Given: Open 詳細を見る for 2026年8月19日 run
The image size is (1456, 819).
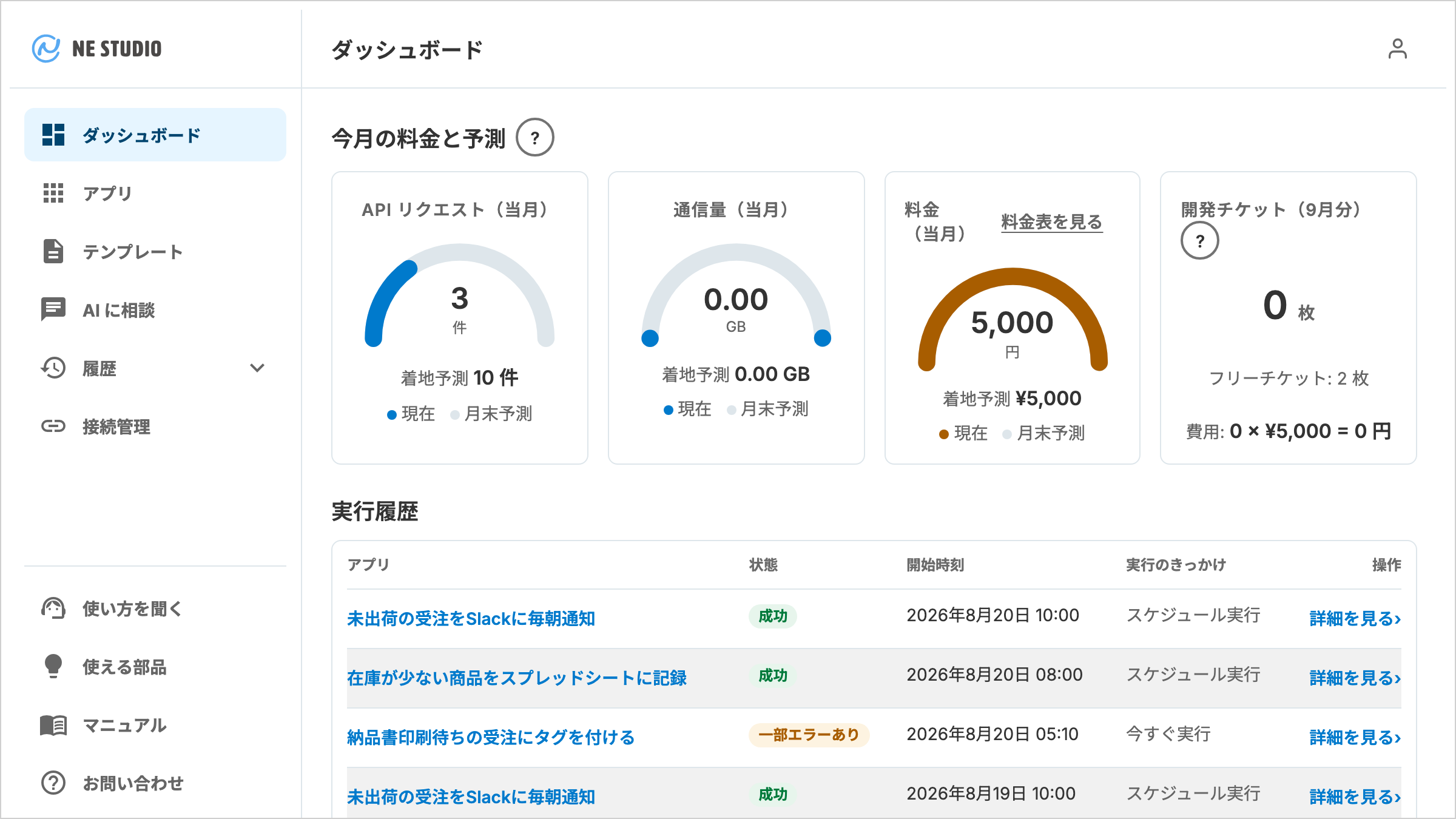Looking at the screenshot, I should point(1355,797).
